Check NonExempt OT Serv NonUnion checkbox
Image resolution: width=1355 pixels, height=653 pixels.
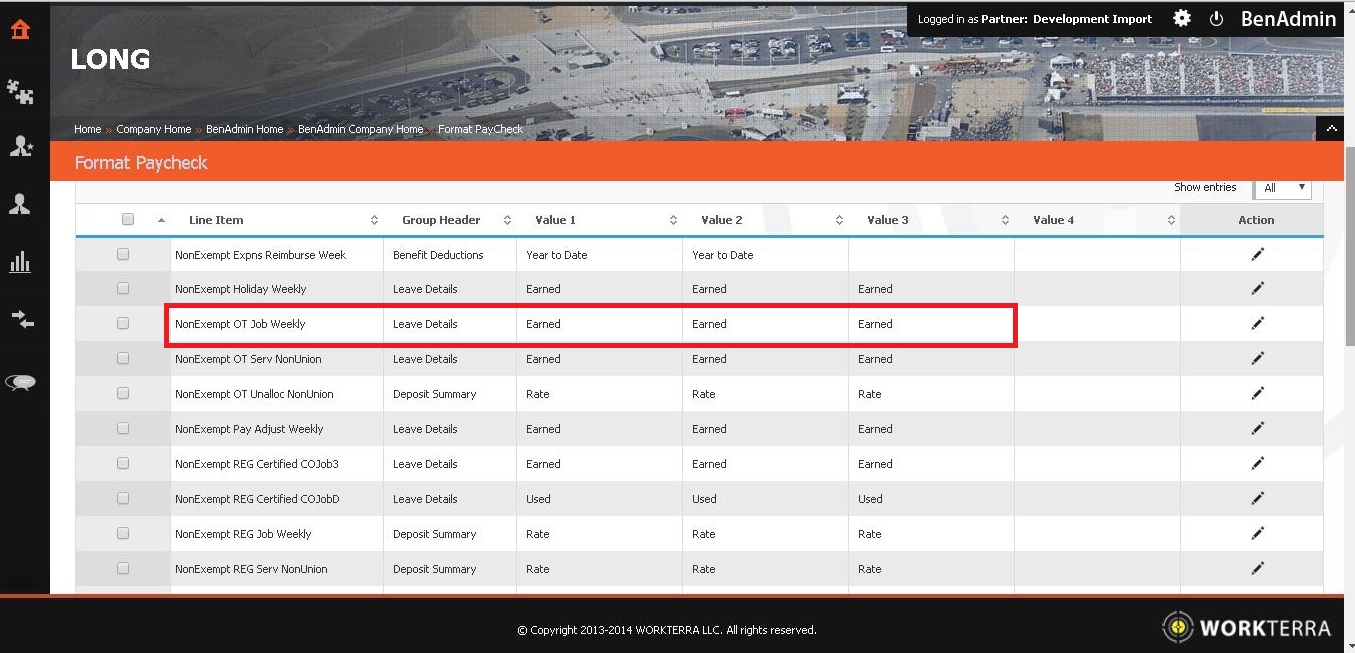(123, 358)
